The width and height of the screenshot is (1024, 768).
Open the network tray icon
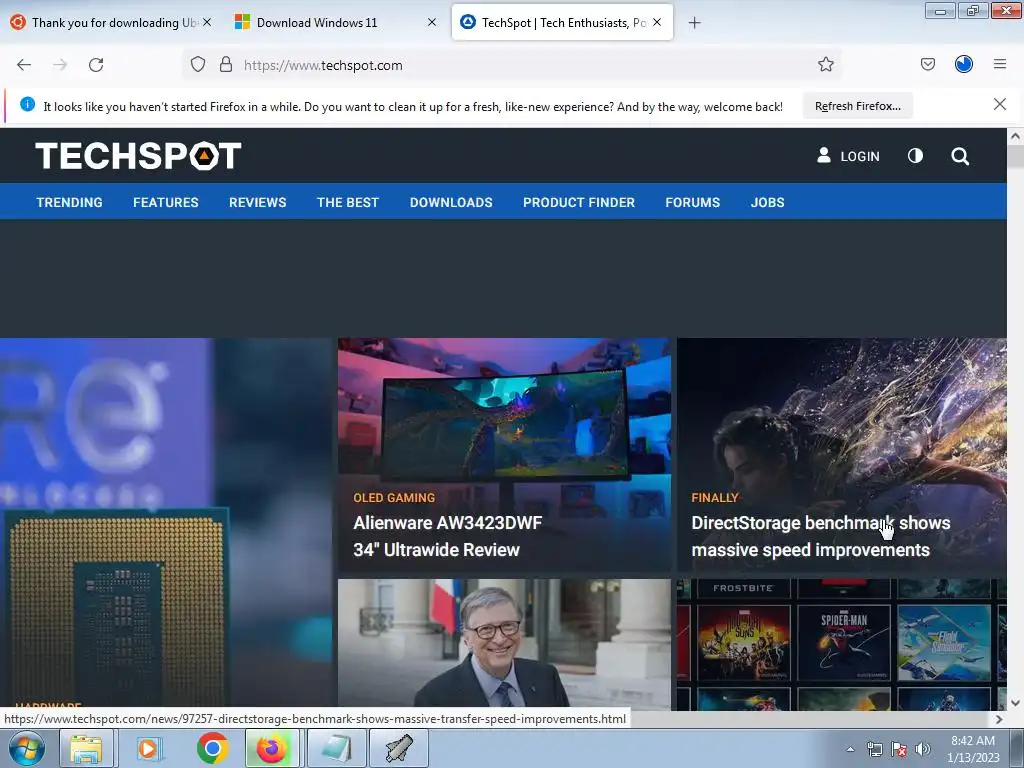[x=874, y=749]
